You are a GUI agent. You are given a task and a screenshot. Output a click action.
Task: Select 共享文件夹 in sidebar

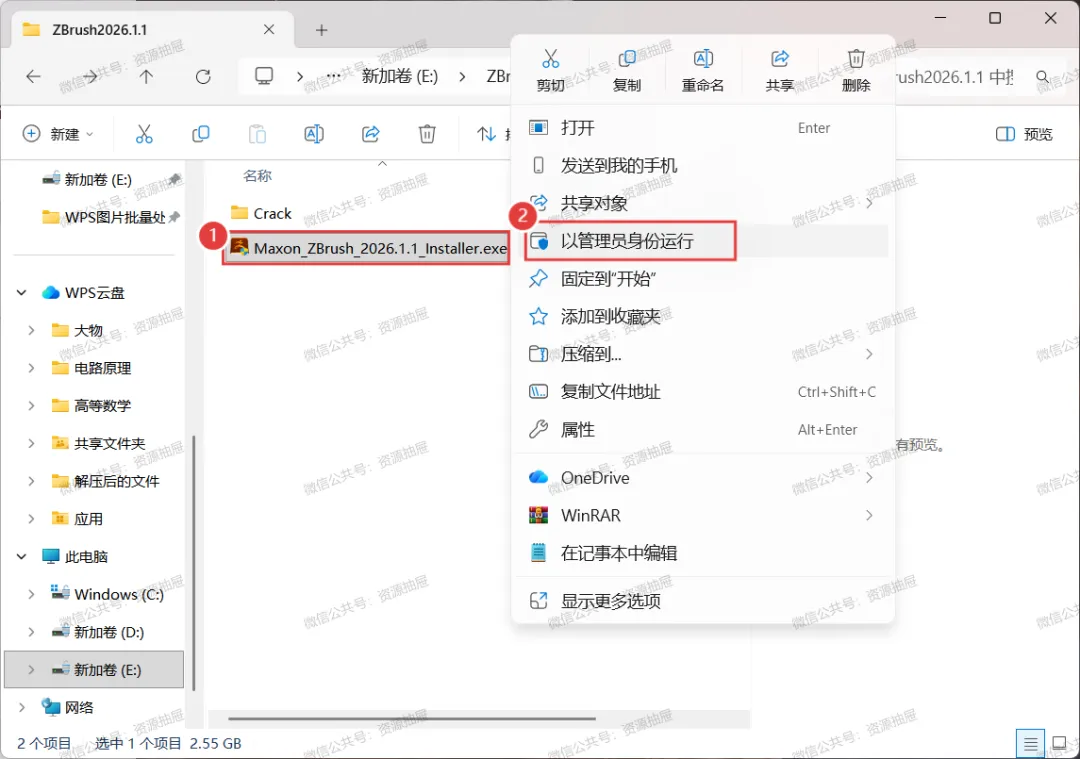click(109, 444)
